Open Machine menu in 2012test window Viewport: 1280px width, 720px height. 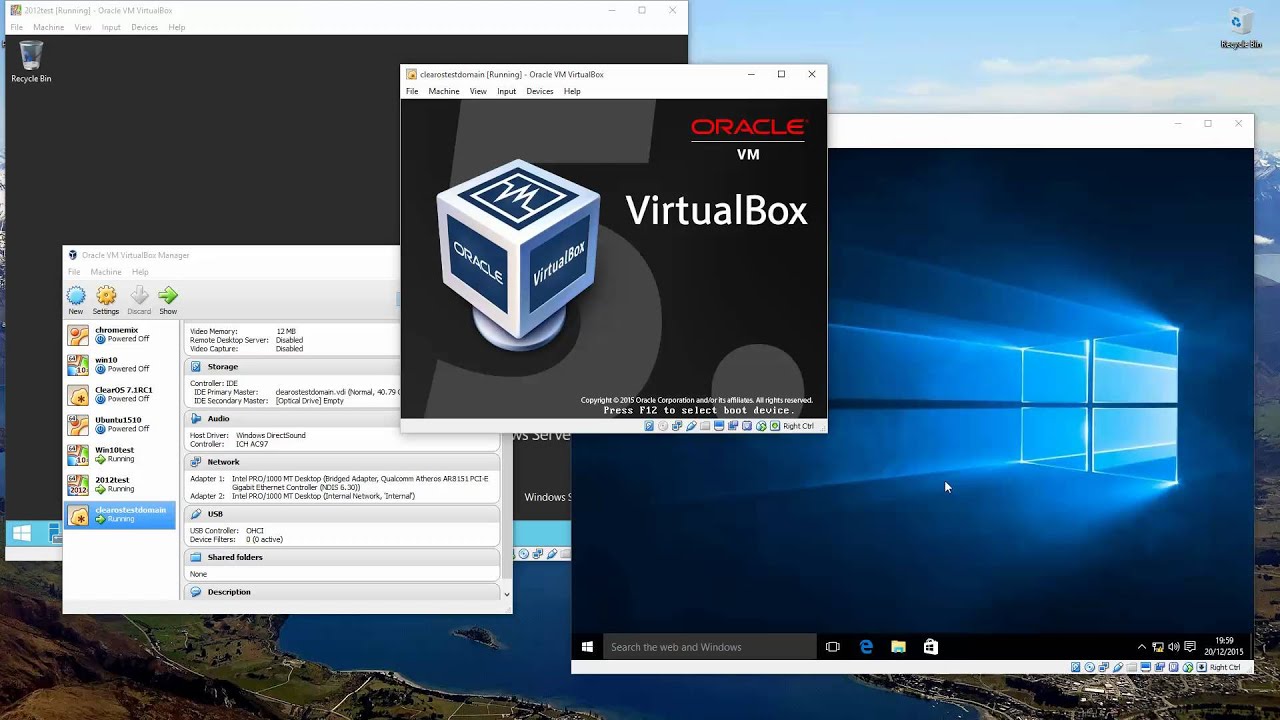[x=48, y=27]
